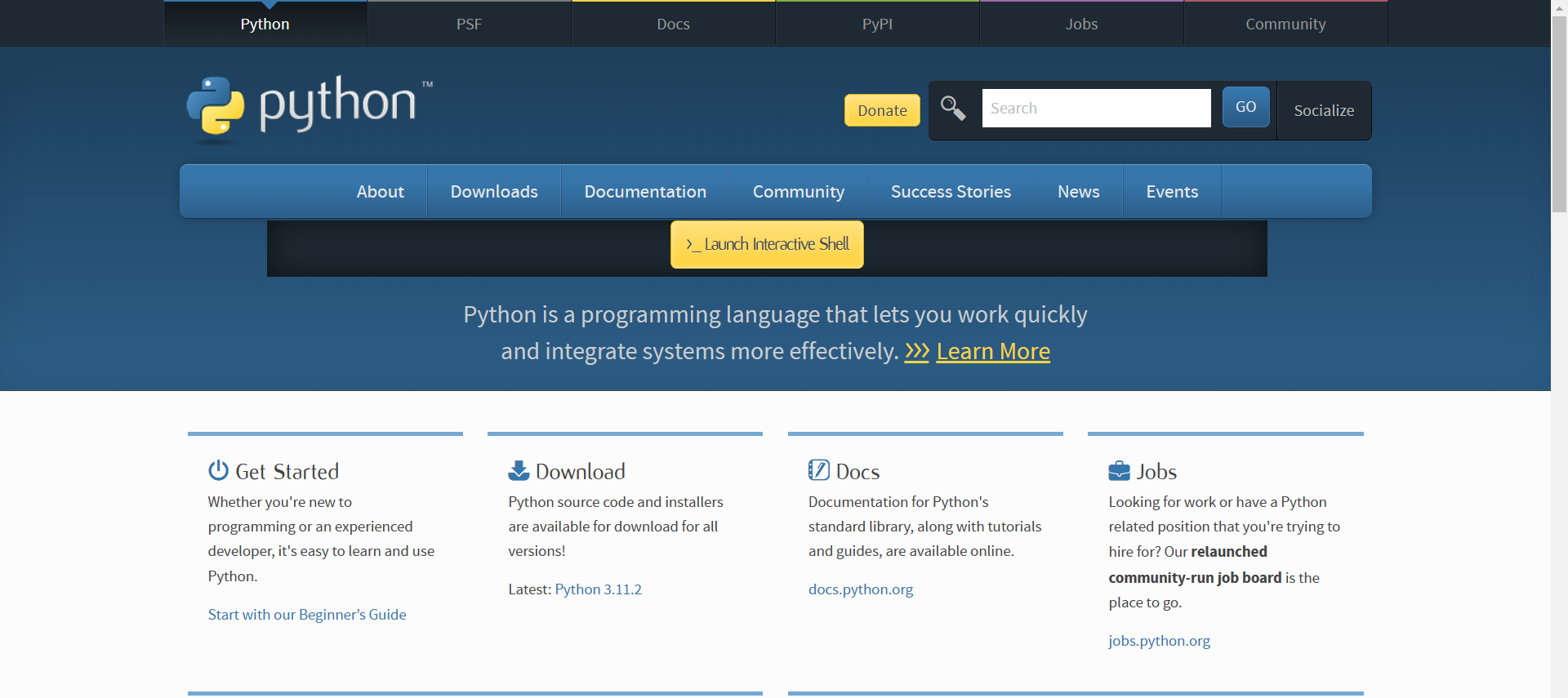Open Start with our Beginner's Guide link
Image resolution: width=1568 pixels, height=698 pixels.
(x=307, y=615)
